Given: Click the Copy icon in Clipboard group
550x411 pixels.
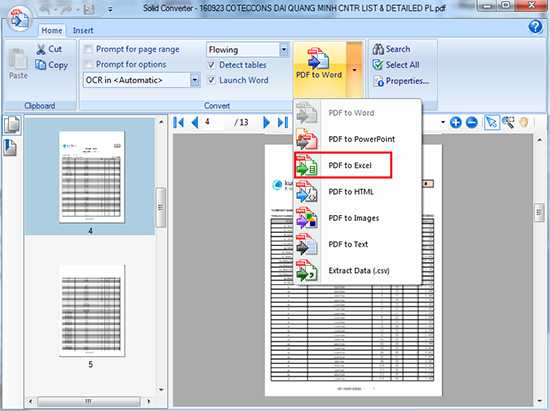Looking at the screenshot, I should tap(41, 65).
